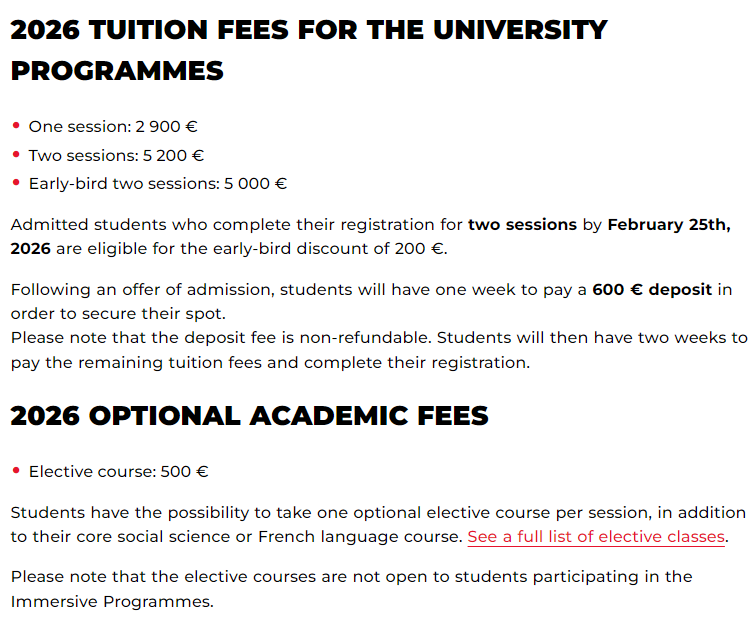Image resolution: width=756 pixels, height=621 pixels.
Task: Click the 2026 Tuition Fees heading
Action: click(x=308, y=50)
